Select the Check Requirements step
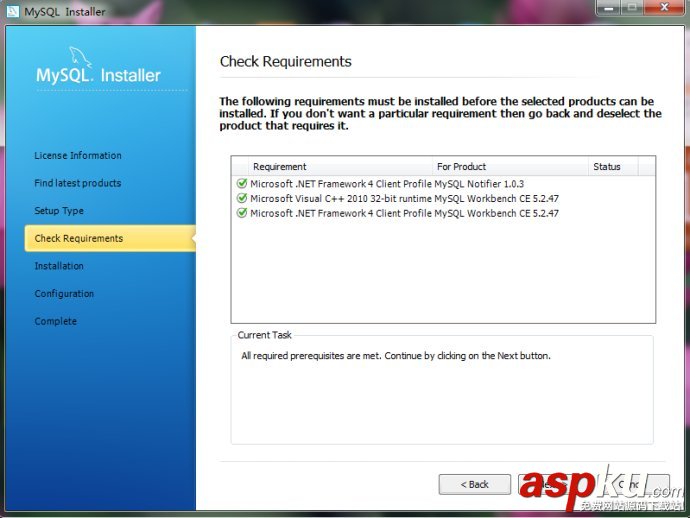The image size is (690, 518). click(110, 238)
